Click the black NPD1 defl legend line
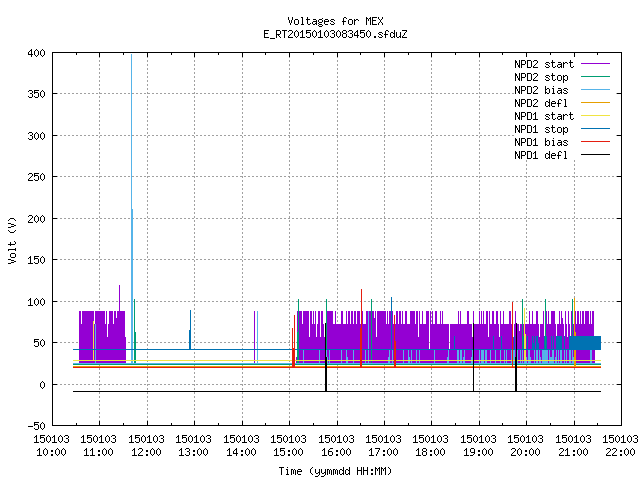Image resolution: width=640 pixels, height=480 pixels. (x=596, y=155)
